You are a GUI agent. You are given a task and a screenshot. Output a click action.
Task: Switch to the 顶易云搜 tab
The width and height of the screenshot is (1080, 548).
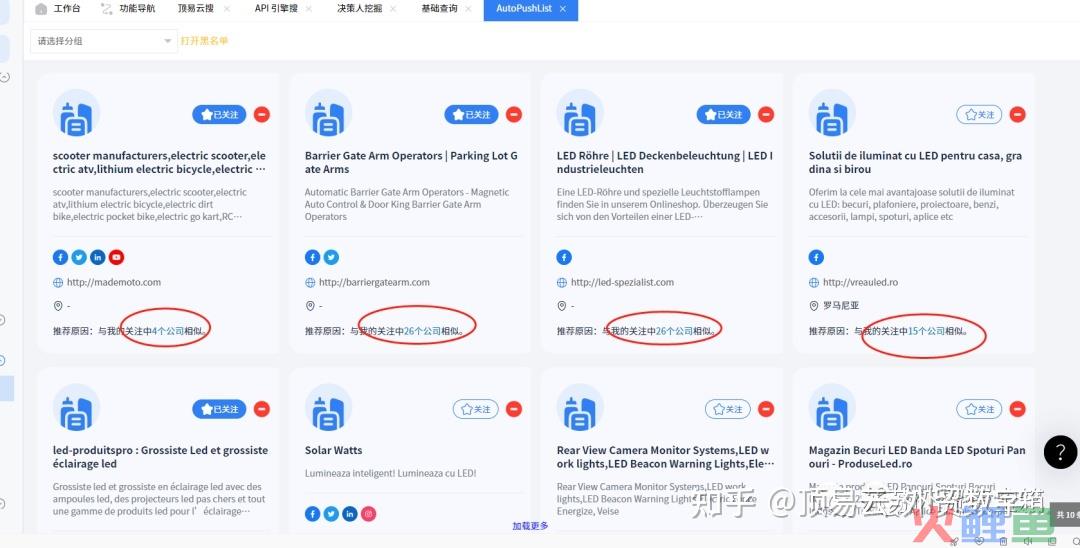point(196,9)
